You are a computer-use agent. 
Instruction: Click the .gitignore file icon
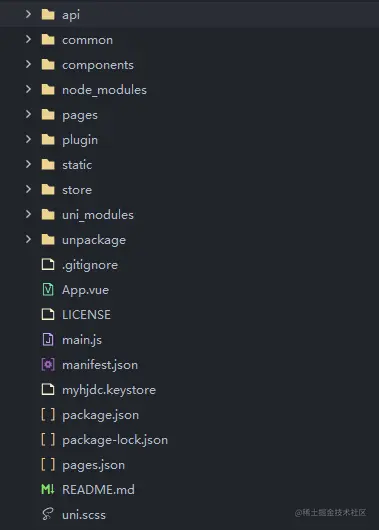coord(48,265)
